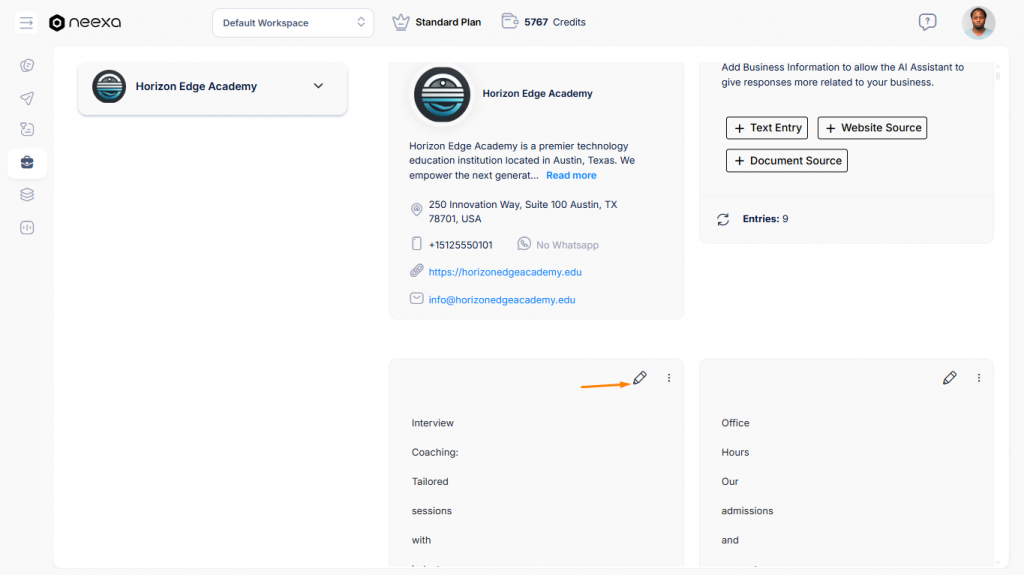Viewport: 1024px width, 575px height.
Task: Click the paper plane icon in the sidebar
Action: pyautogui.click(x=27, y=98)
